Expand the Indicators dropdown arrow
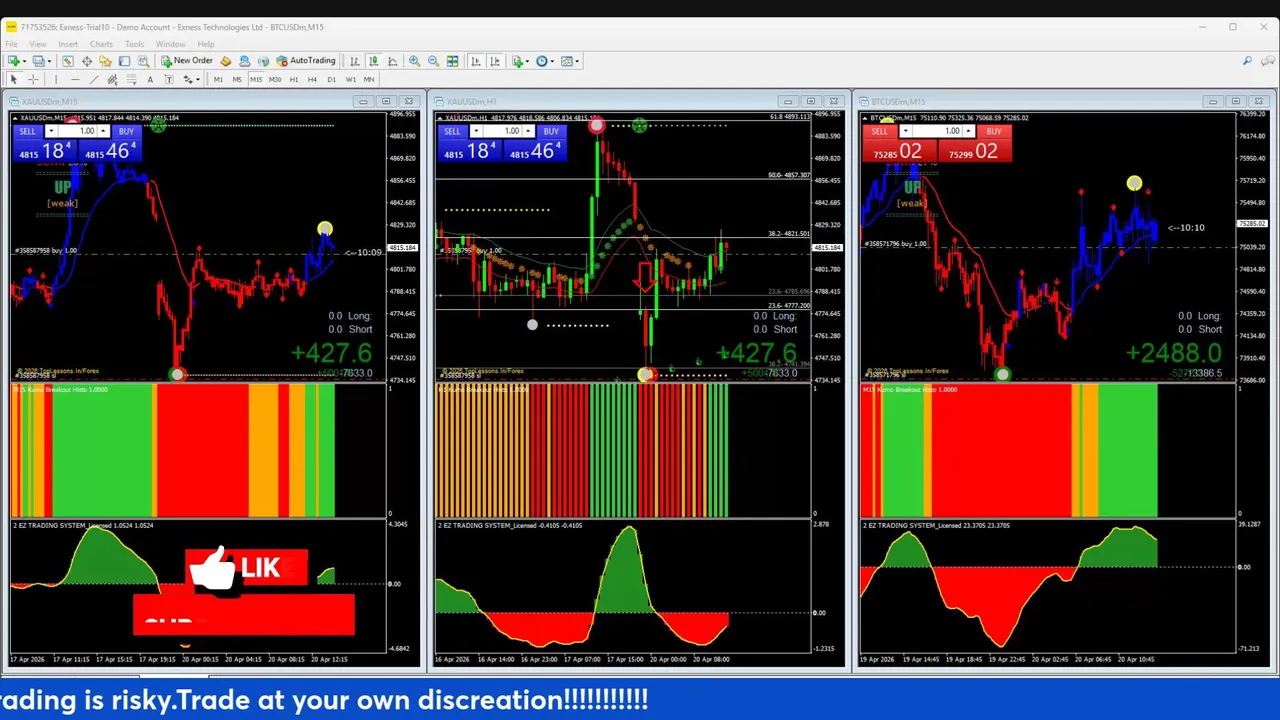 point(527,61)
